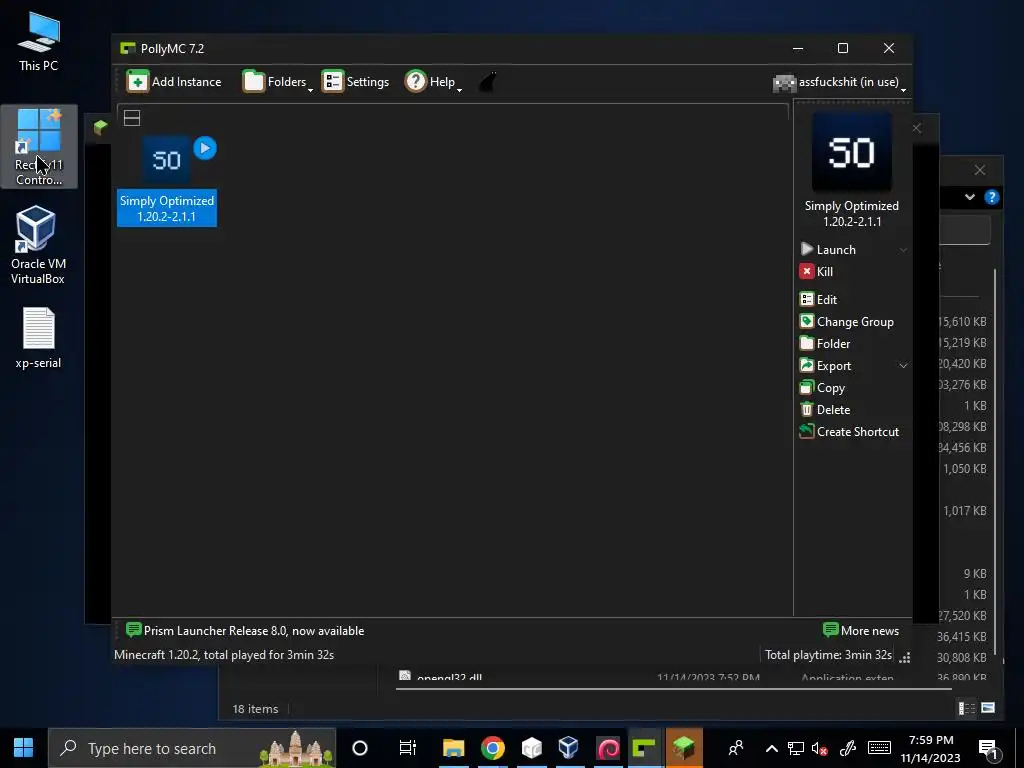The height and width of the screenshot is (768, 1024).
Task: Click the Minecraft 1.20.2 playtime status text
Action: tap(224, 654)
